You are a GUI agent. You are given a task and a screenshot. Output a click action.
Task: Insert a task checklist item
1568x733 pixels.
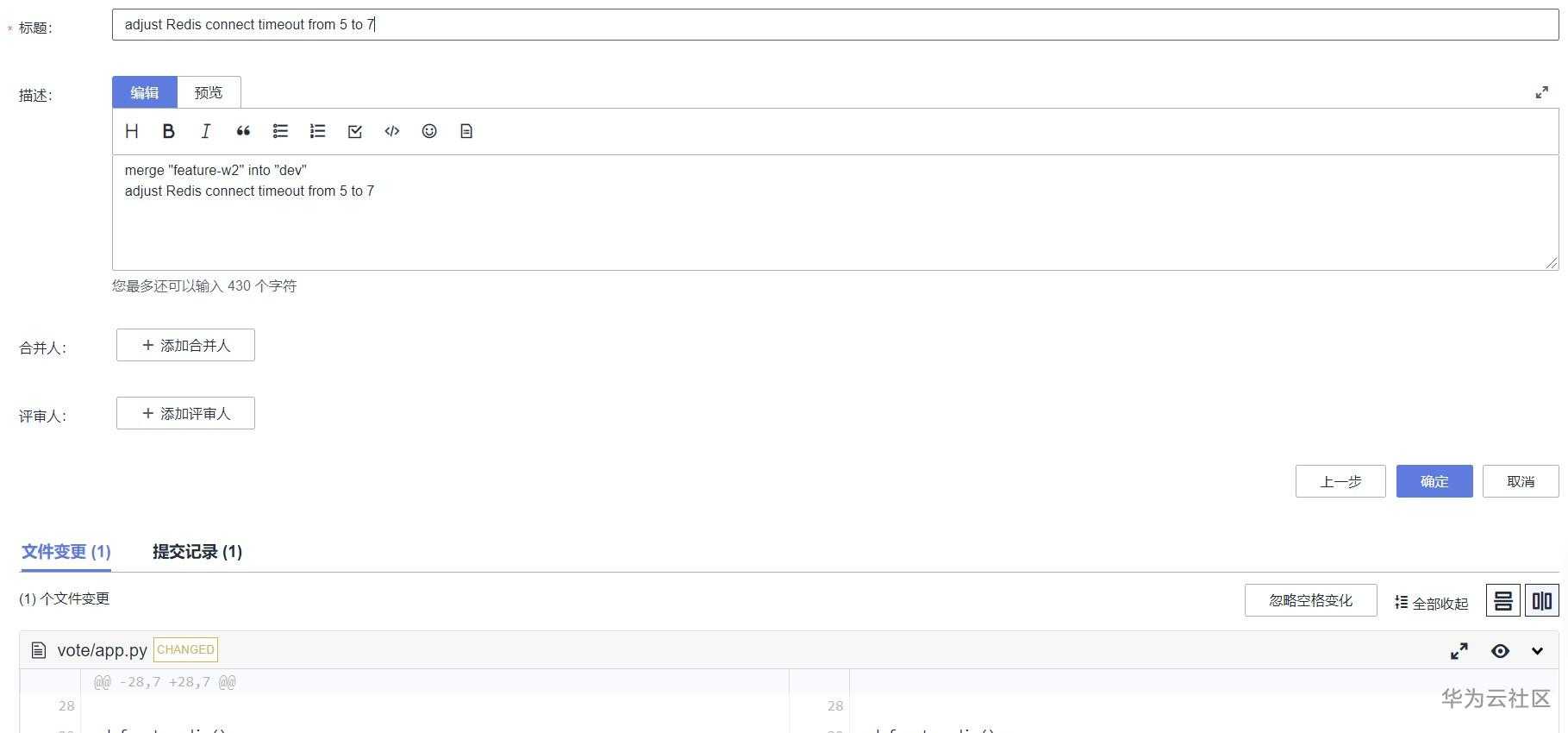pyautogui.click(x=354, y=131)
